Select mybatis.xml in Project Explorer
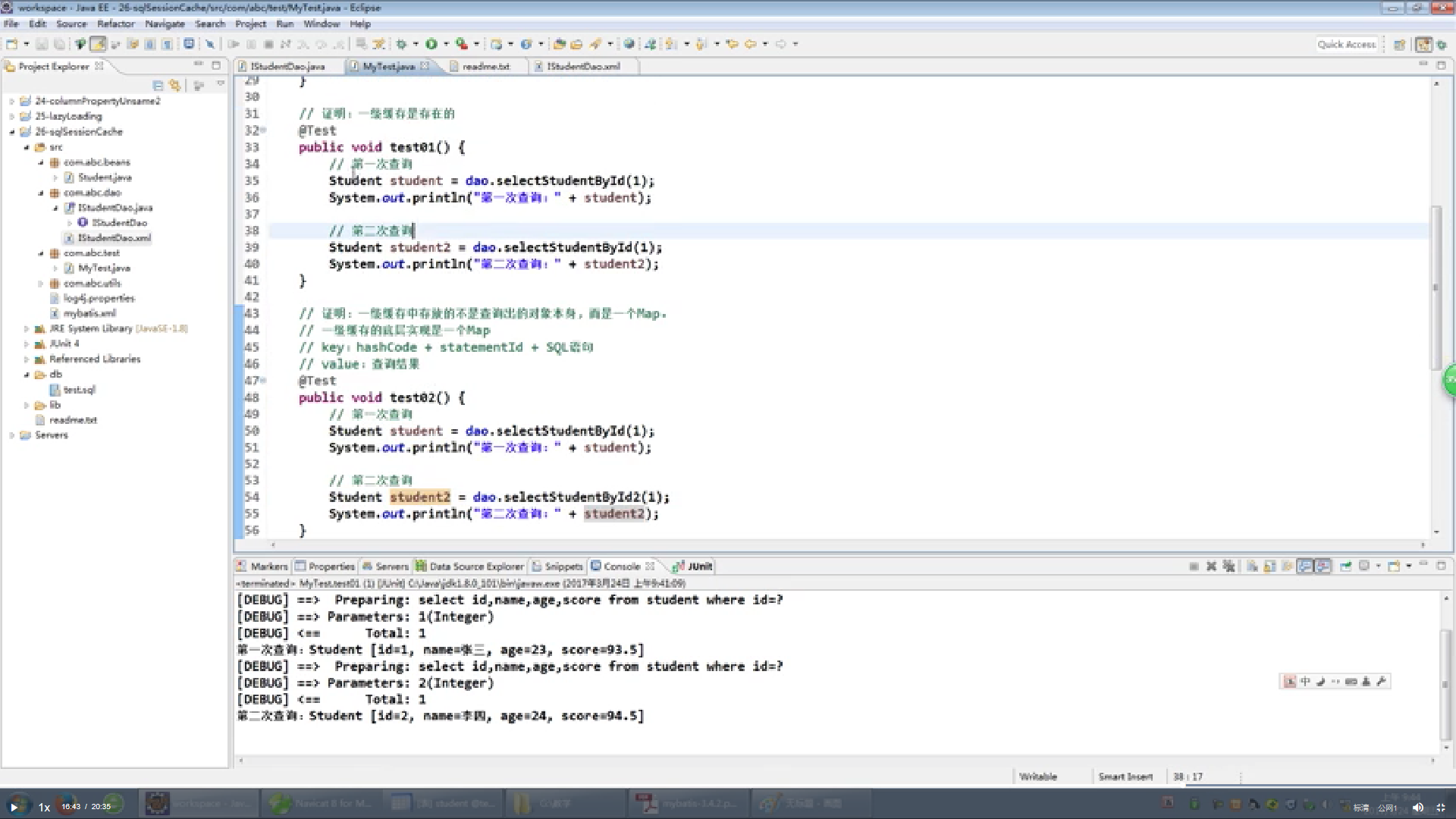 (x=89, y=313)
